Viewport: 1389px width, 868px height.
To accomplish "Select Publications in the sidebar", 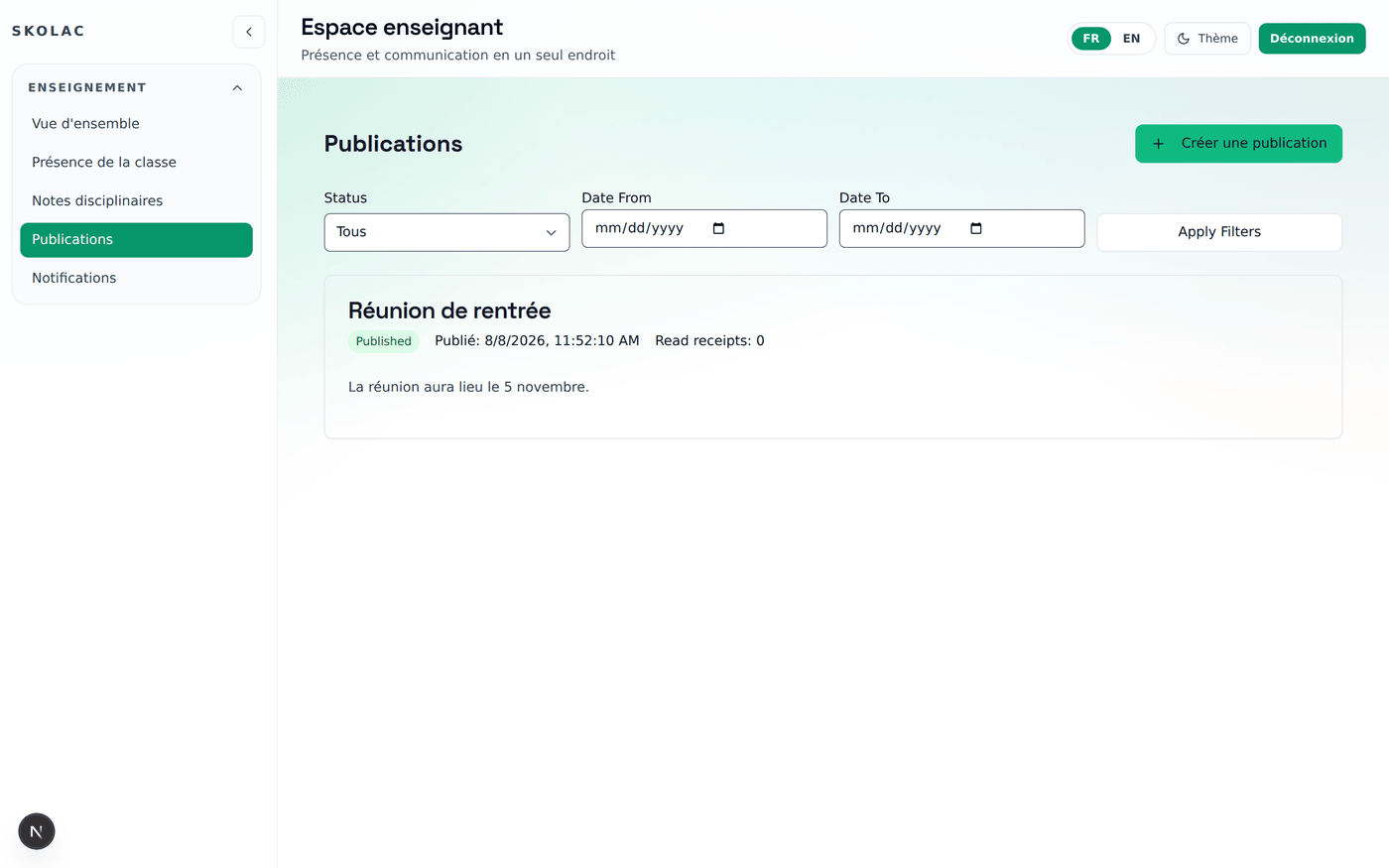I will click(136, 240).
